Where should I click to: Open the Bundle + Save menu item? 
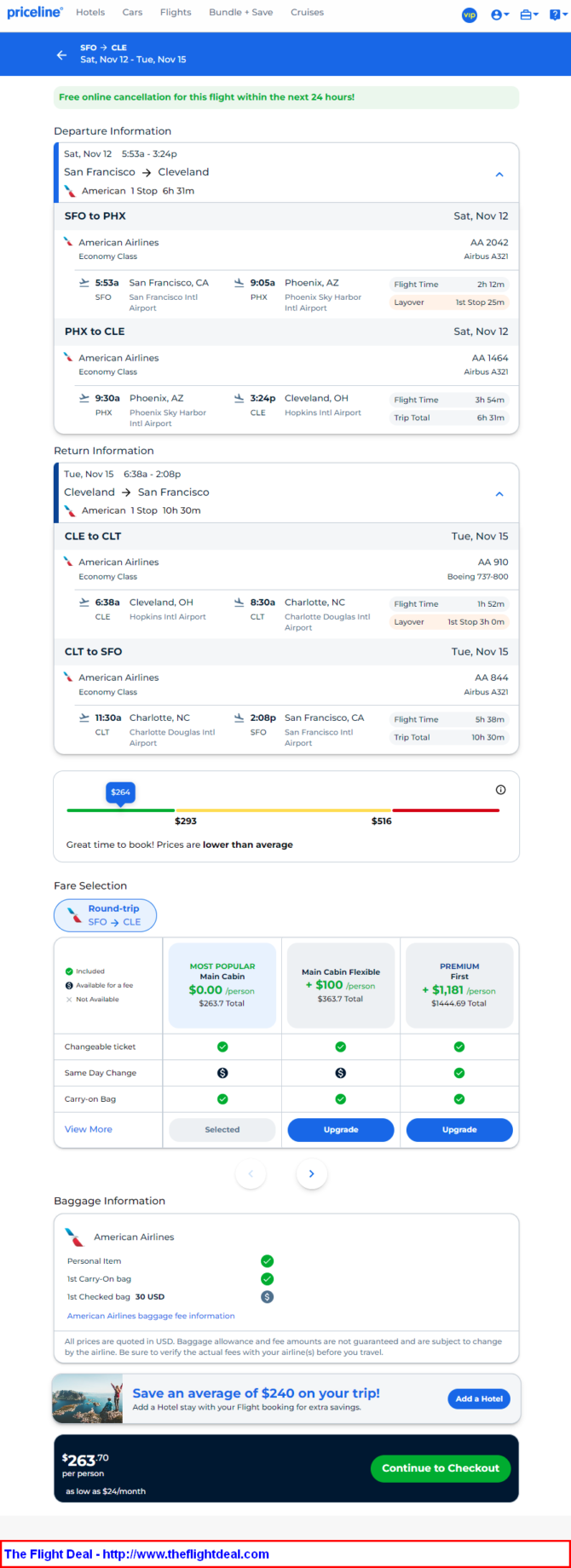point(240,13)
